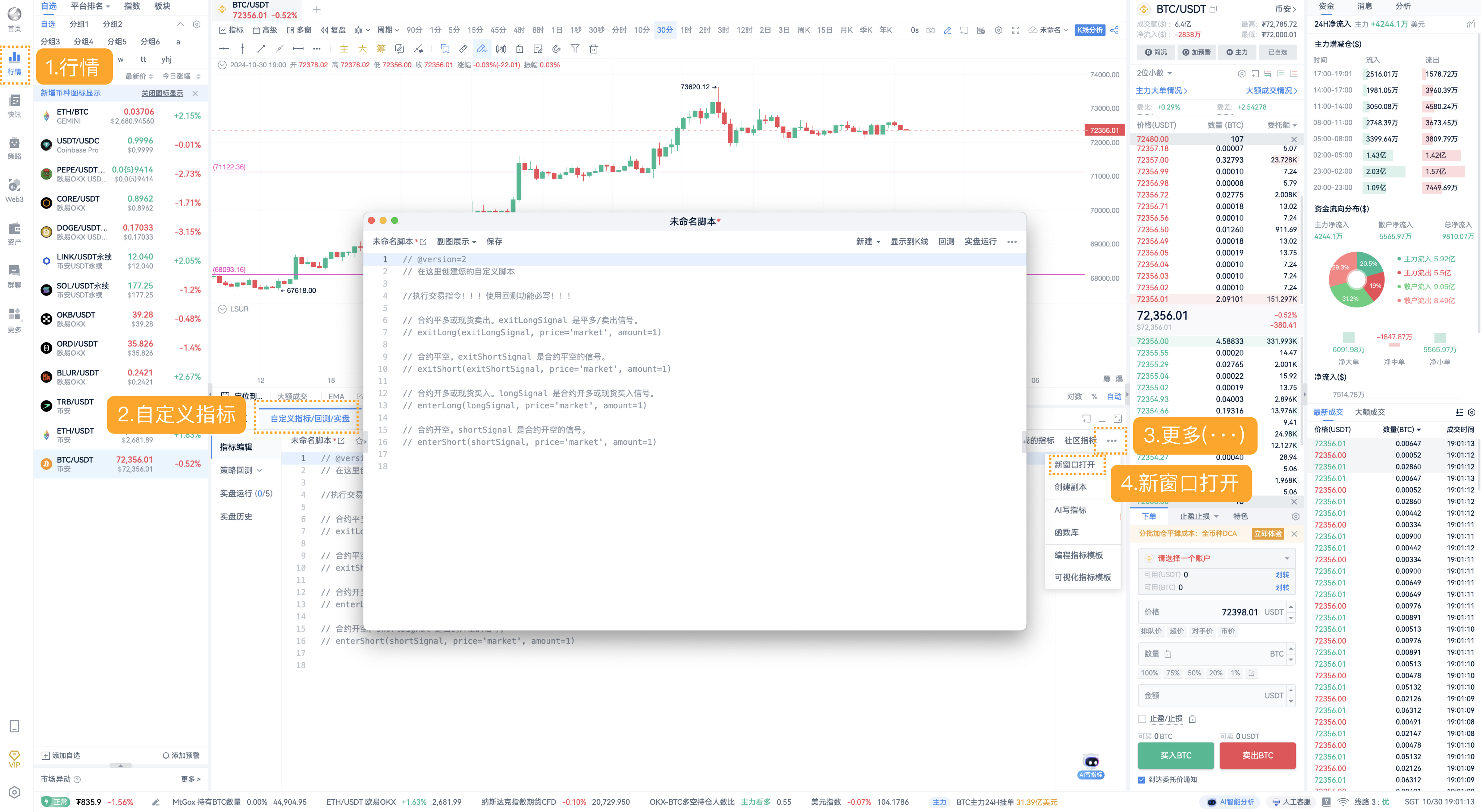Screen dimensions: 1481x812
Task: Switch to the 消息 tab
Action: (x=1364, y=6)
